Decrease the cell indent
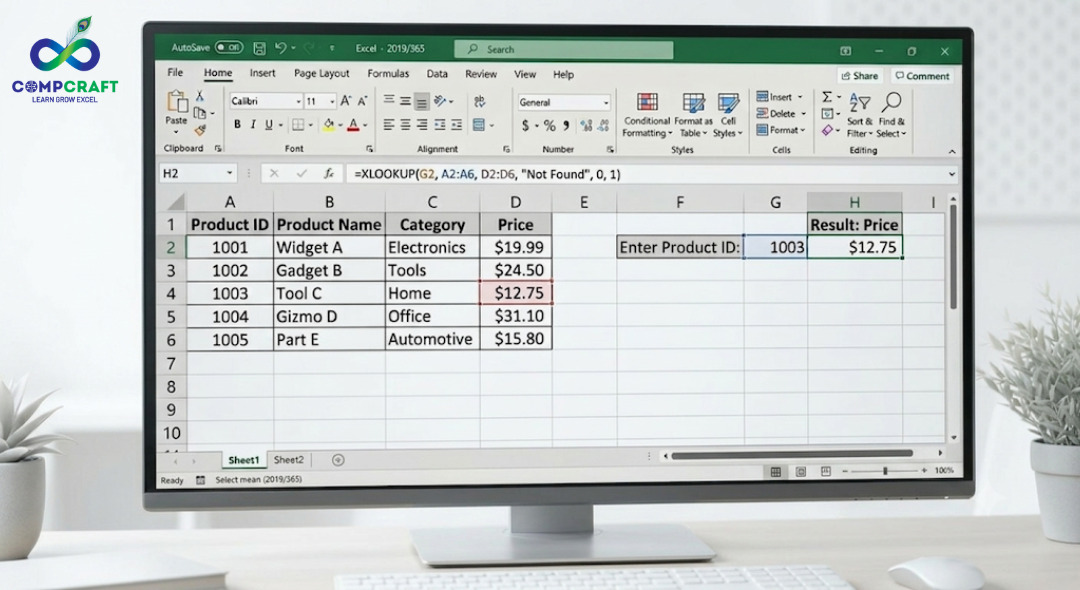Screen dimensions: 1080x590 [x=439, y=125]
